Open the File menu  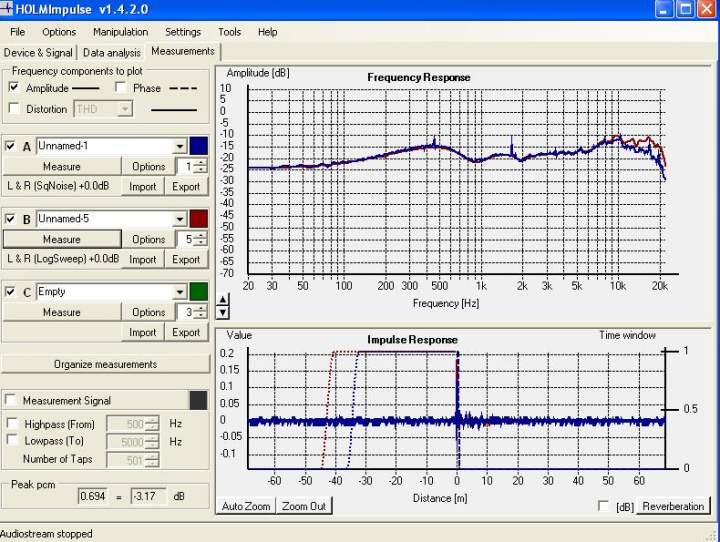(x=17, y=32)
